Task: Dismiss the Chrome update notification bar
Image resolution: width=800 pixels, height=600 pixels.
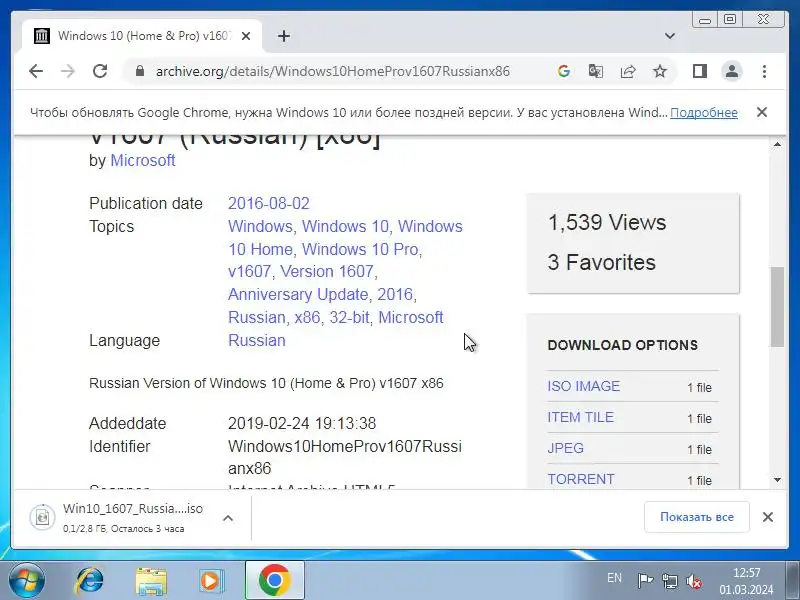Action: point(762,112)
